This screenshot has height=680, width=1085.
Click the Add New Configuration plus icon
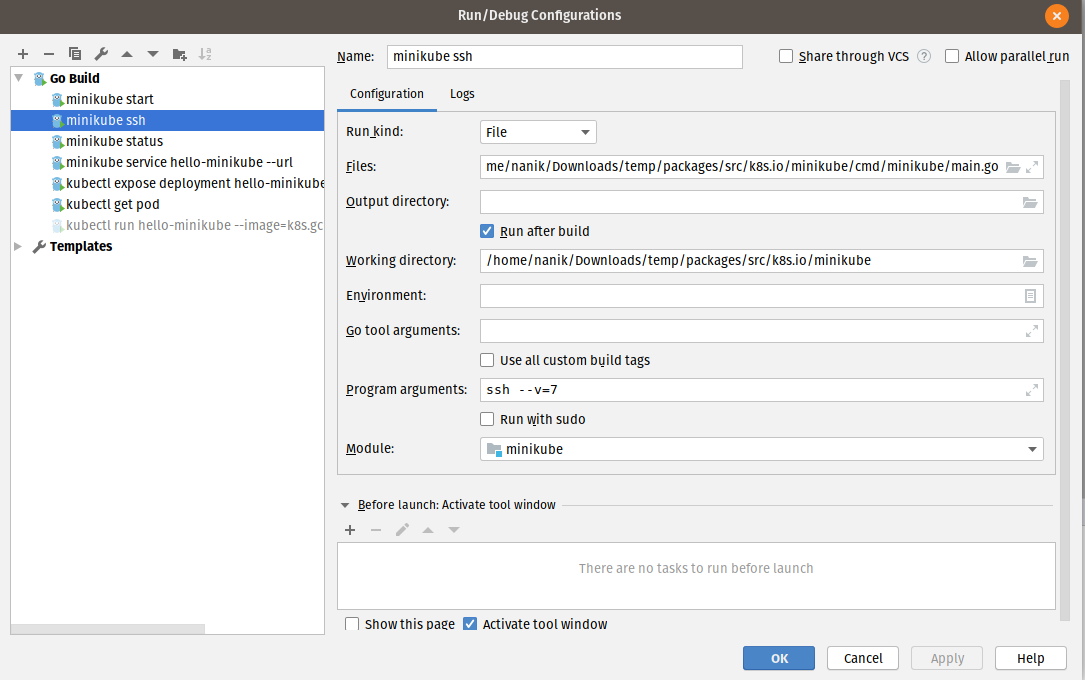click(23, 54)
